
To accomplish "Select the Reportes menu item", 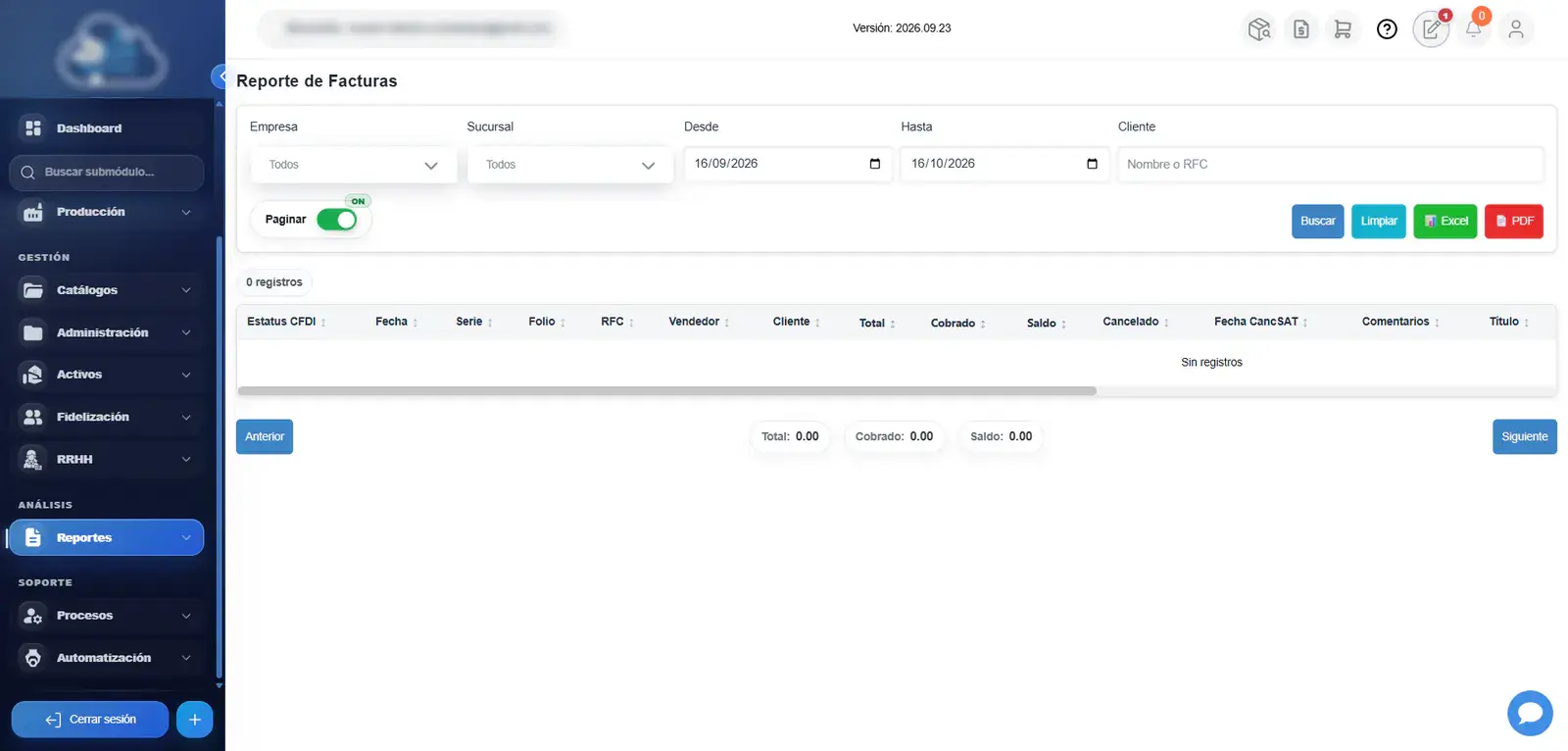I will 107,537.
